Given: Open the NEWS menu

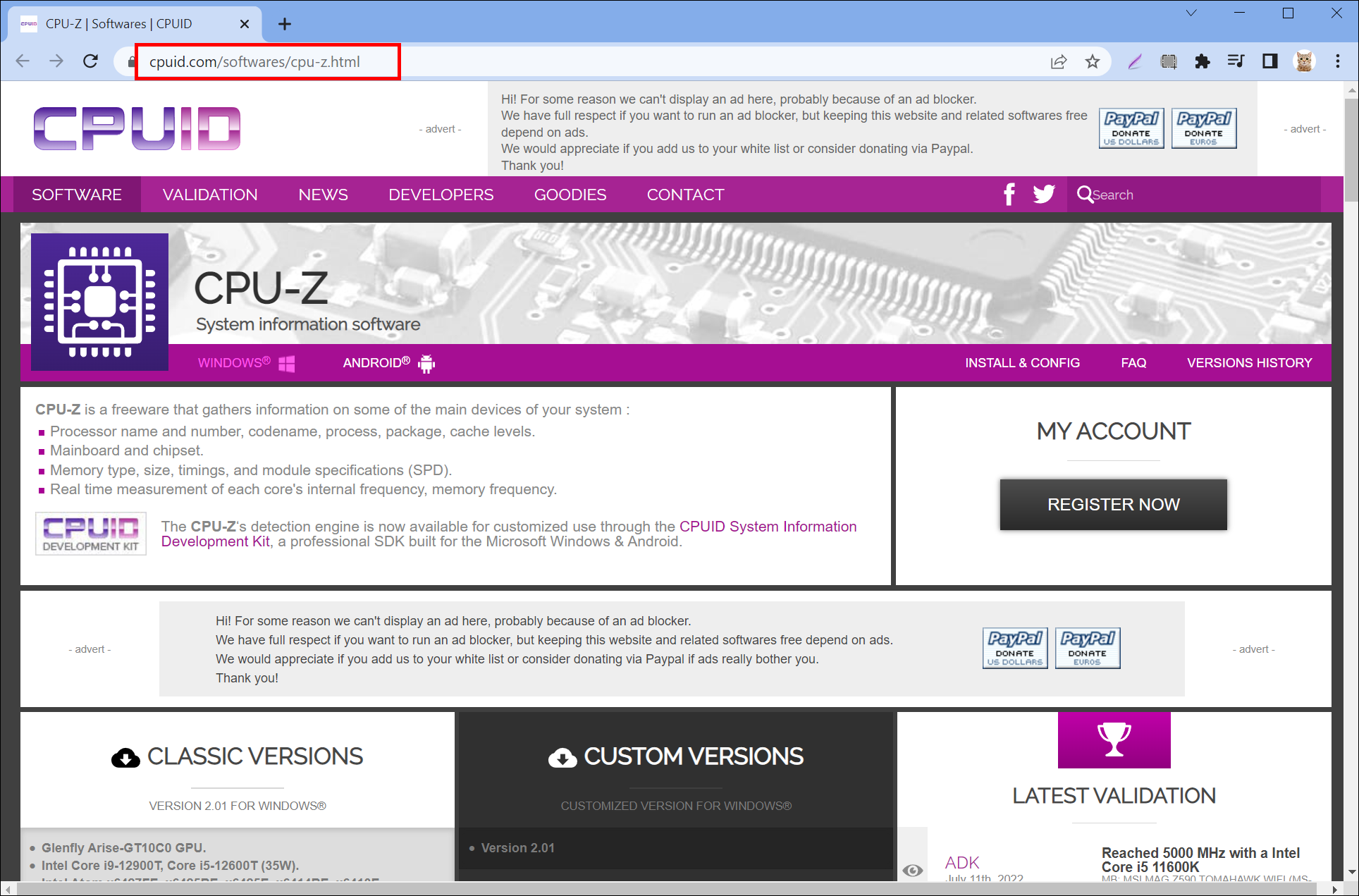Looking at the screenshot, I should 323,195.
